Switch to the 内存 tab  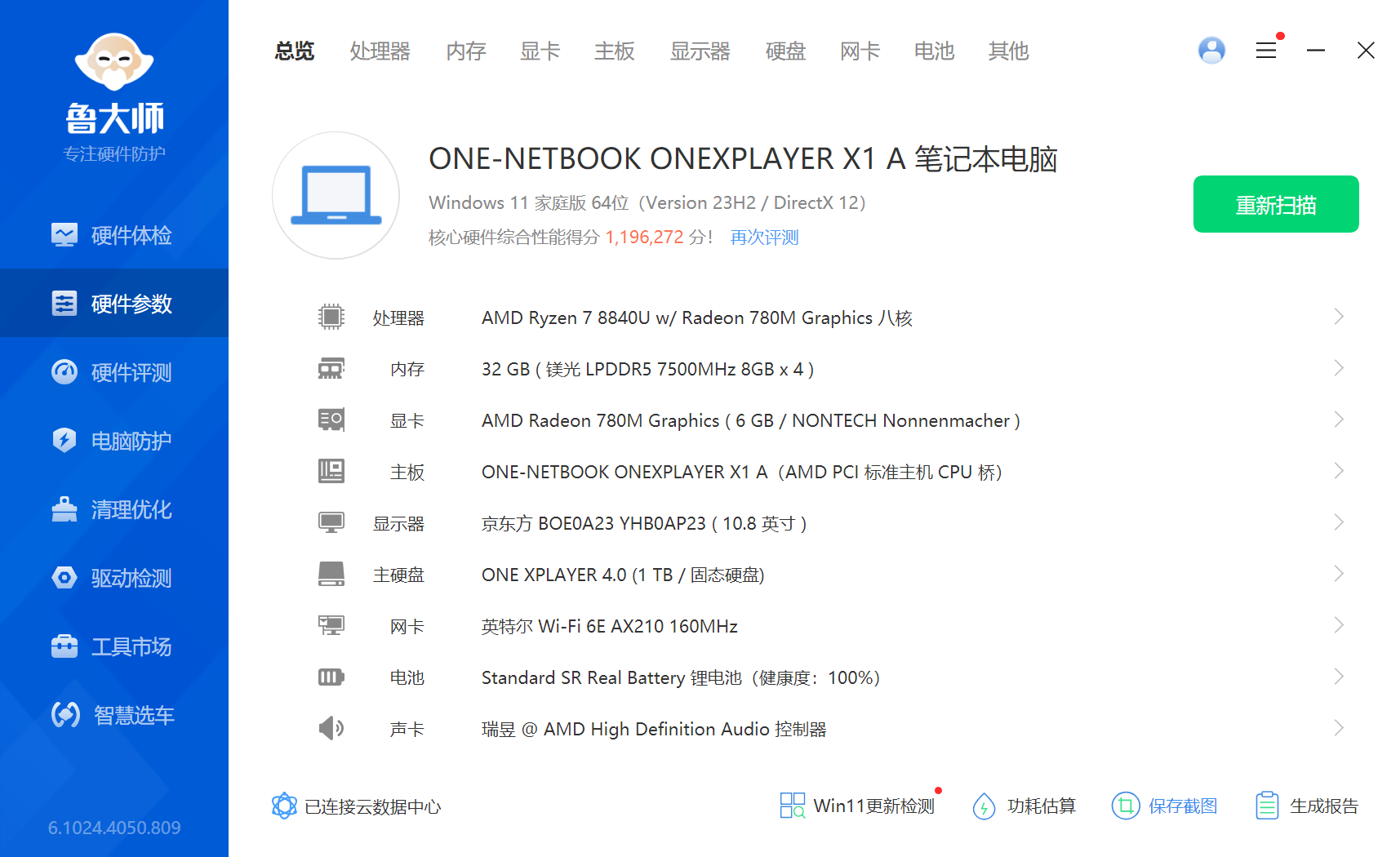pyautogui.click(x=466, y=51)
